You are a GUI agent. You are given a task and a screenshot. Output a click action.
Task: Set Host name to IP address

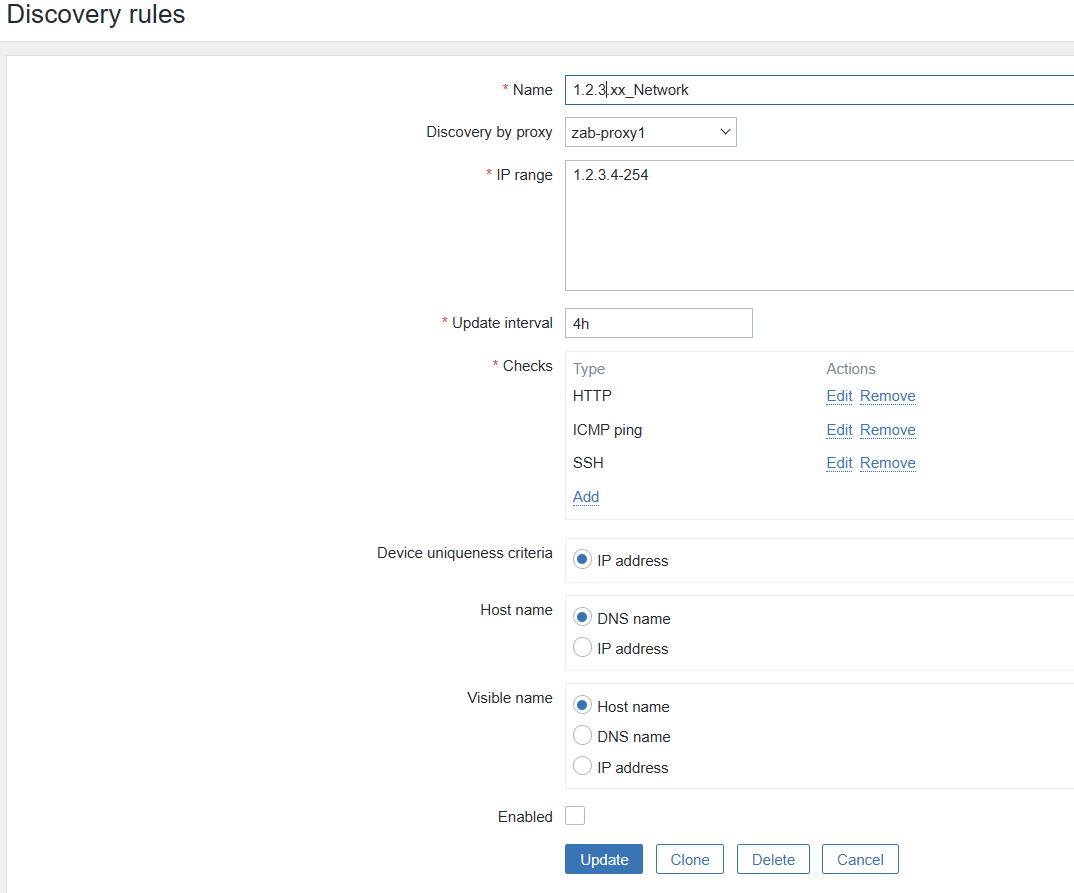pyautogui.click(x=583, y=648)
